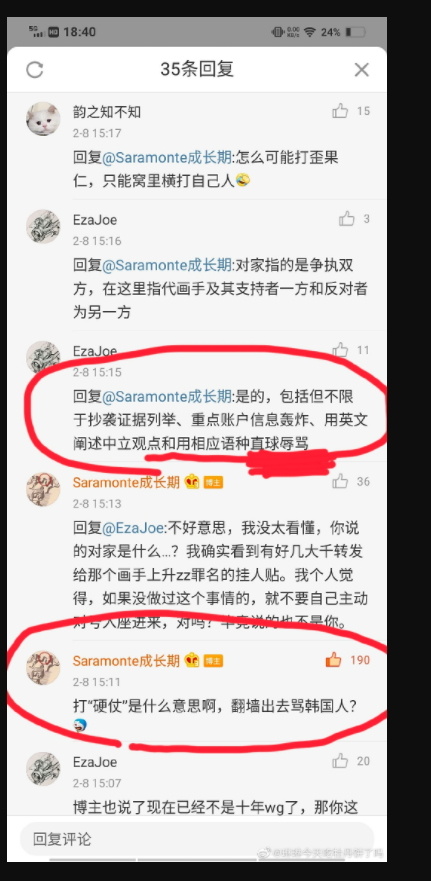Viewport: 431px width, 881px height.
Task: Tap 博主 badge beside Saramonte成长期 at 15:13
Action: point(213,483)
